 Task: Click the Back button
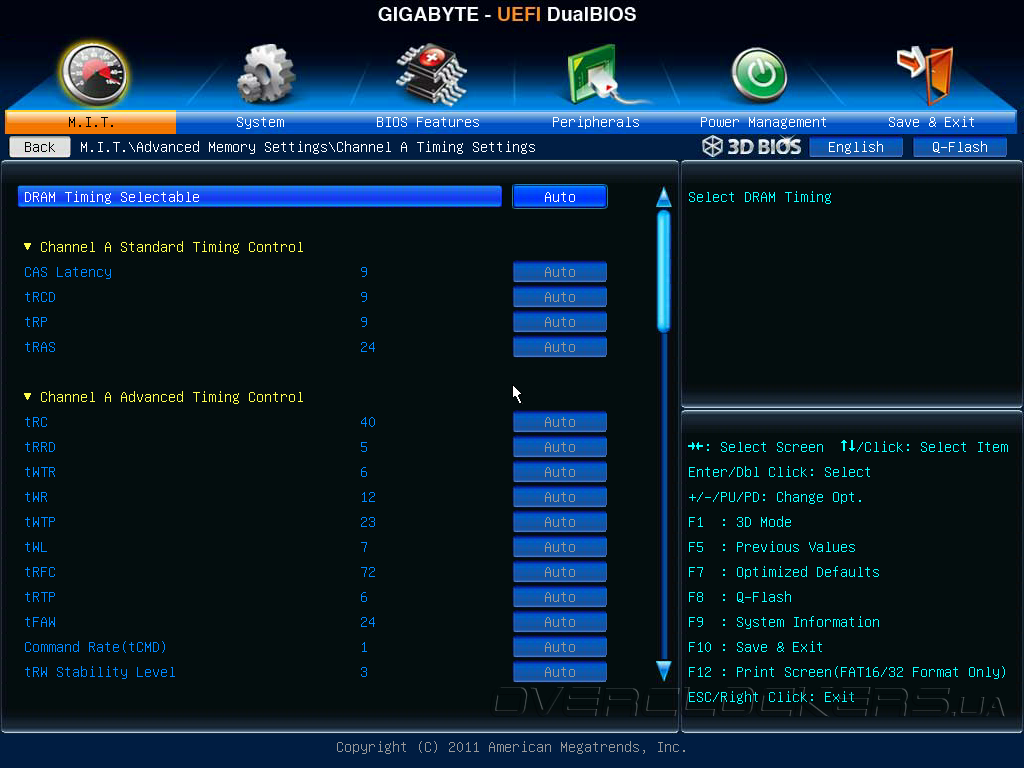click(40, 147)
